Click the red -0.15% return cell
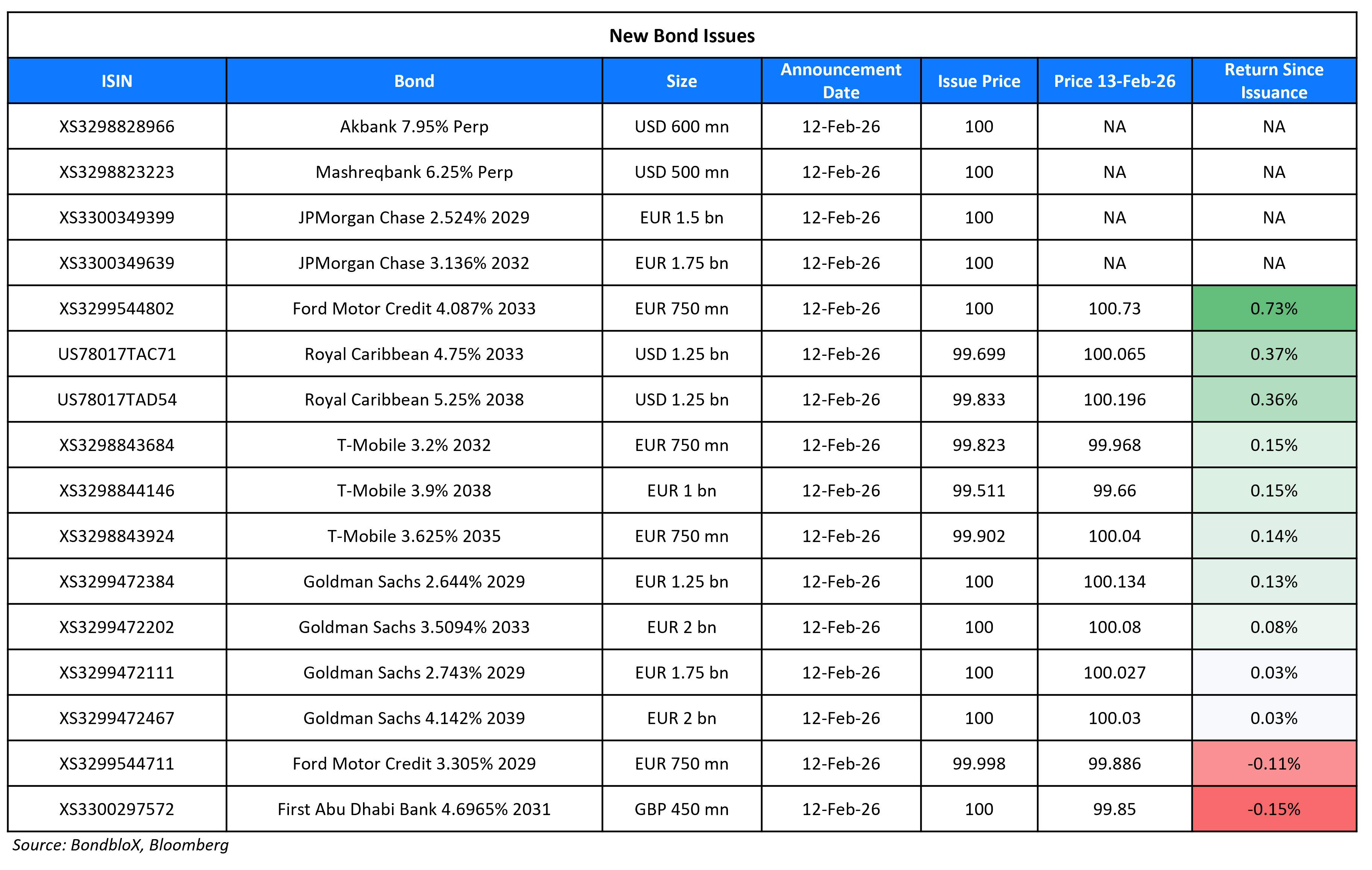Screen dimensions: 1372x870 coord(1274,809)
